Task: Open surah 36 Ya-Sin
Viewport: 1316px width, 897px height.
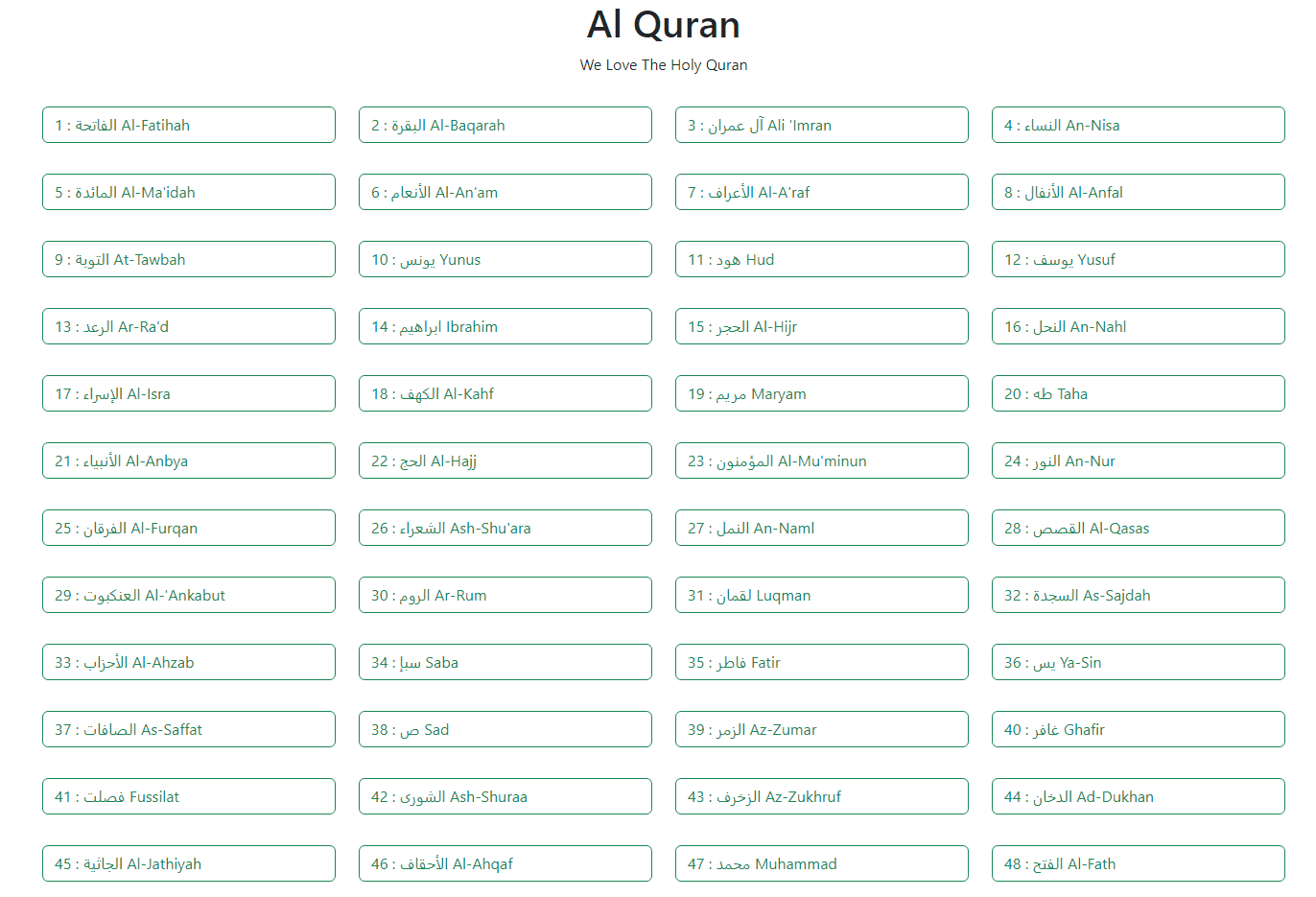Action: point(1138,662)
